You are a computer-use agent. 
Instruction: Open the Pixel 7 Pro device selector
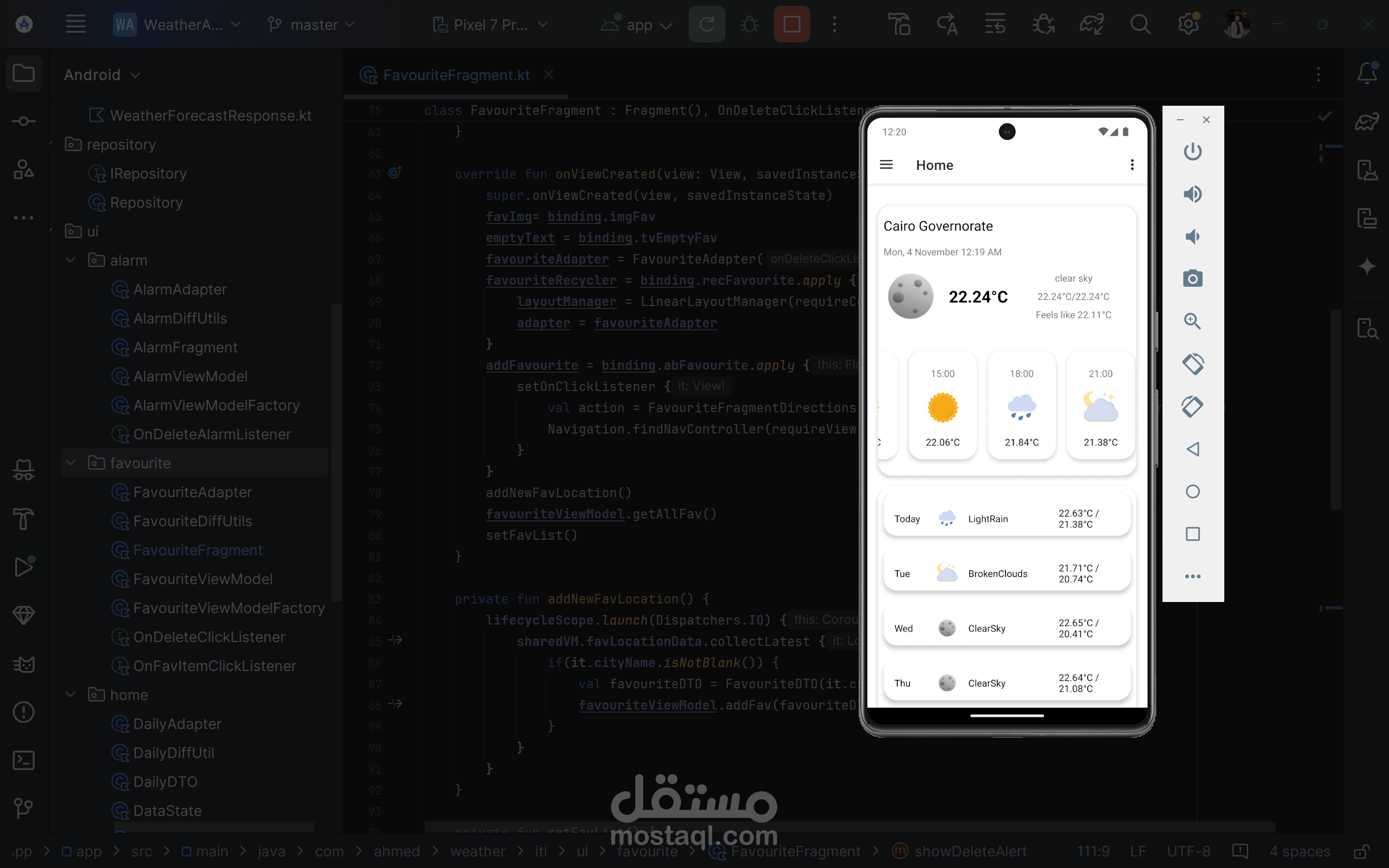[491, 24]
